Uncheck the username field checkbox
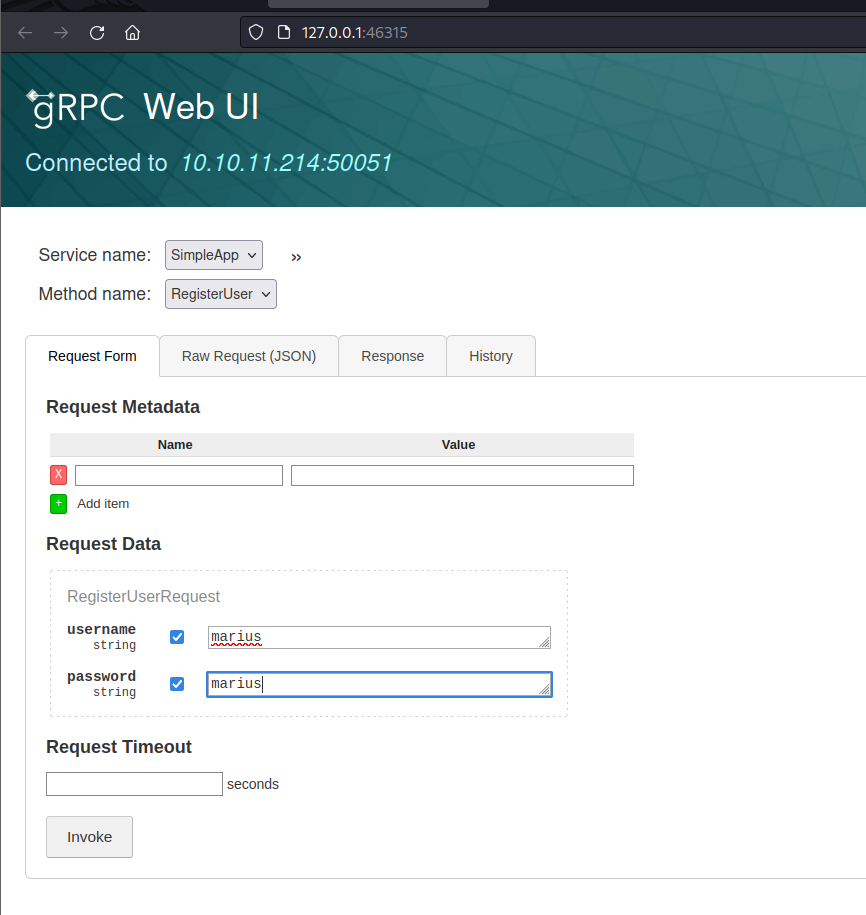 point(177,637)
